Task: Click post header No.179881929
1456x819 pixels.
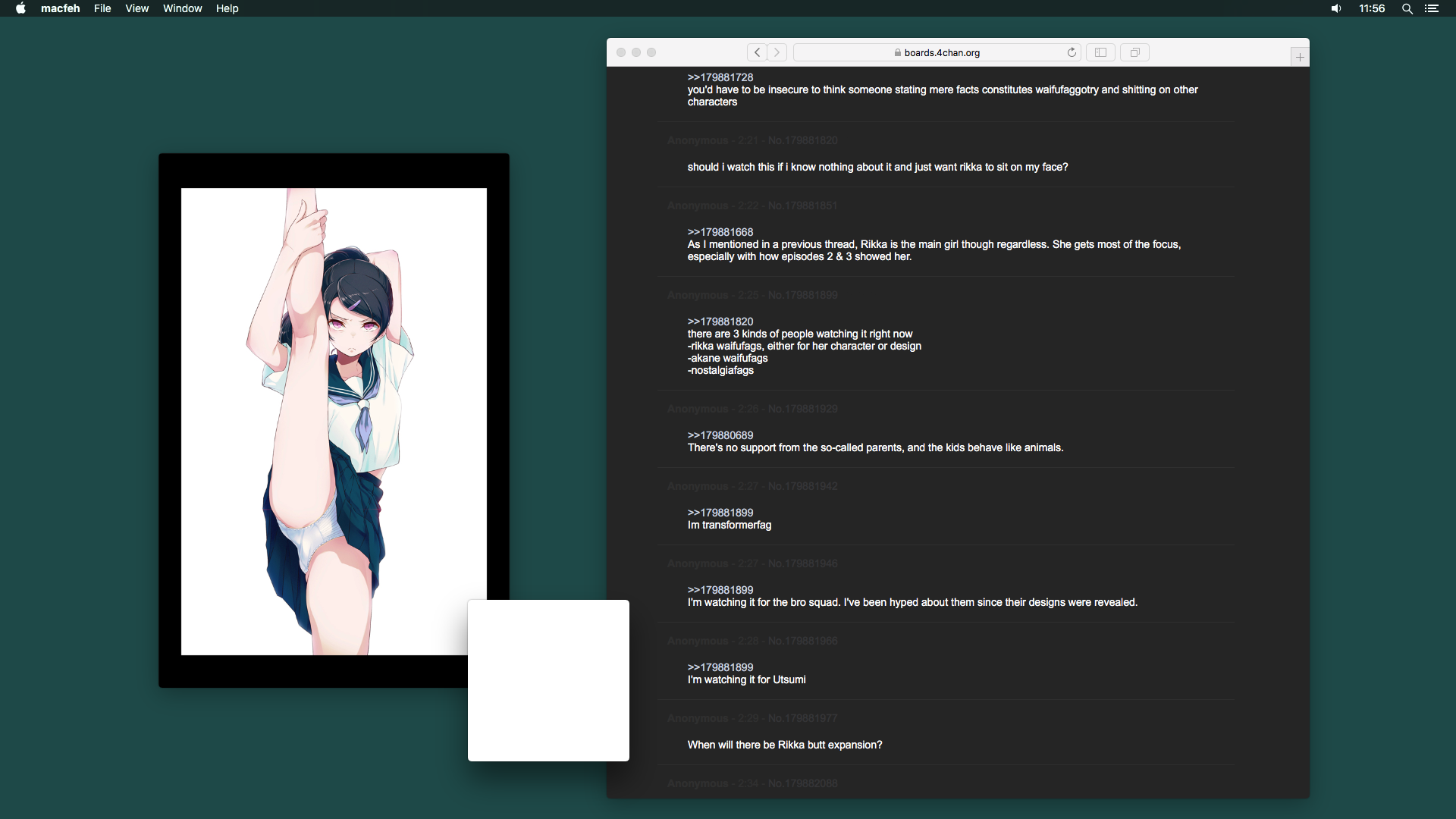Action: (x=802, y=409)
